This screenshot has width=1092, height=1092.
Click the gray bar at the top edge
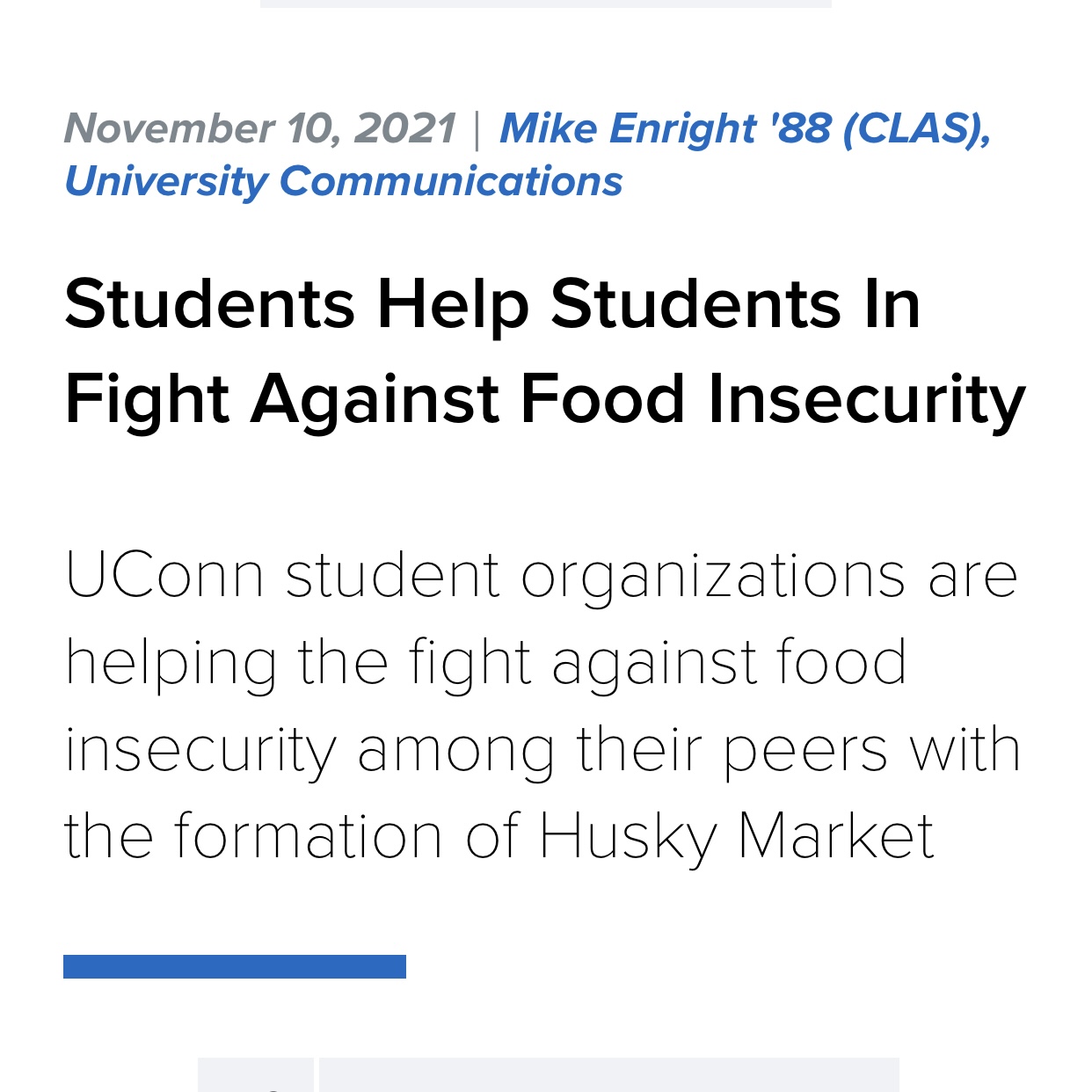tap(546, 4)
